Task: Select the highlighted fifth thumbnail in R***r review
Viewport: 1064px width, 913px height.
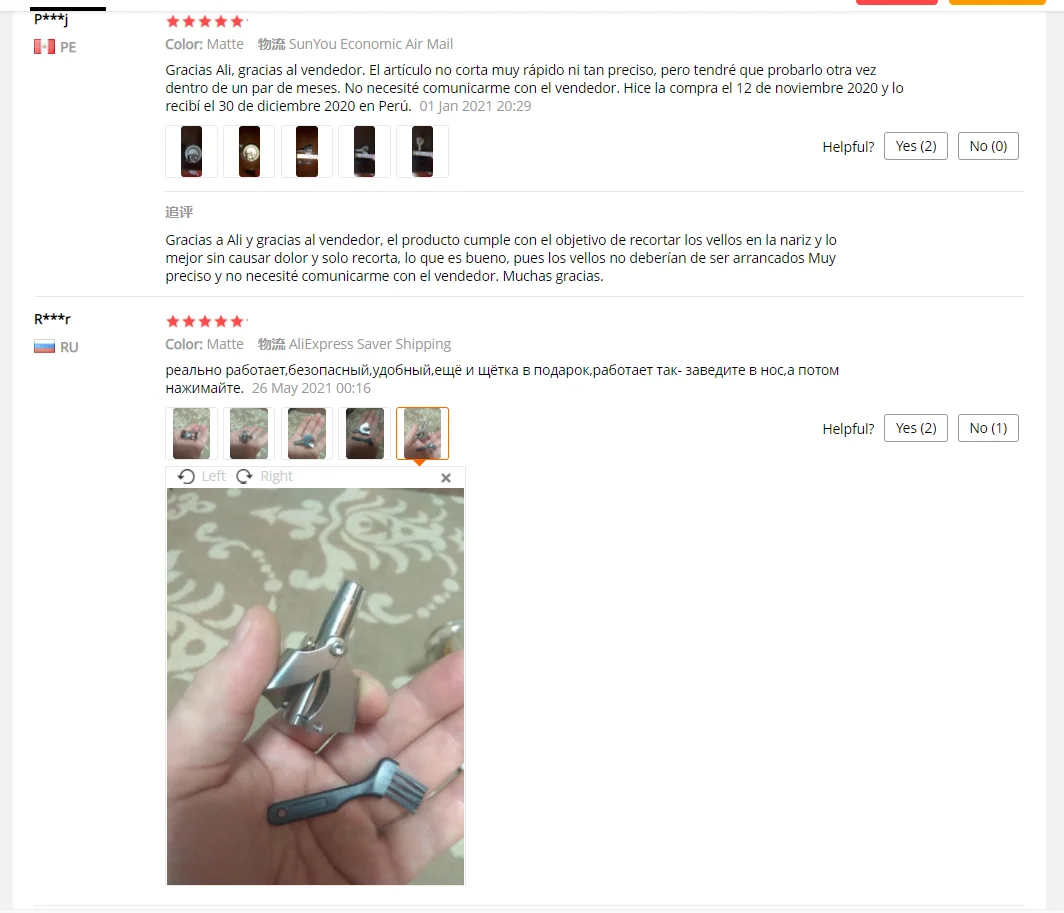Action: (x=422, y=433)
